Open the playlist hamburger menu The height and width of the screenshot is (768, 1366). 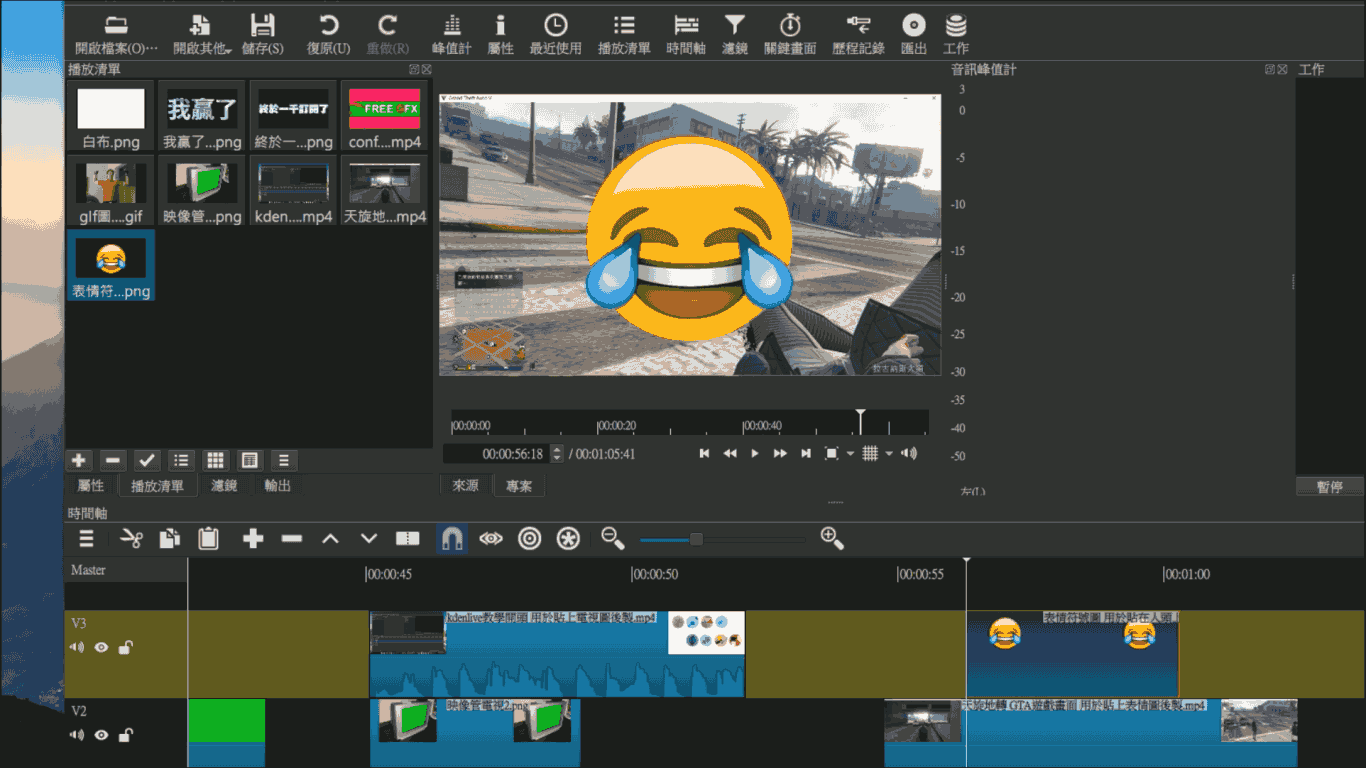pyautogui.click(x=283, y=460)
